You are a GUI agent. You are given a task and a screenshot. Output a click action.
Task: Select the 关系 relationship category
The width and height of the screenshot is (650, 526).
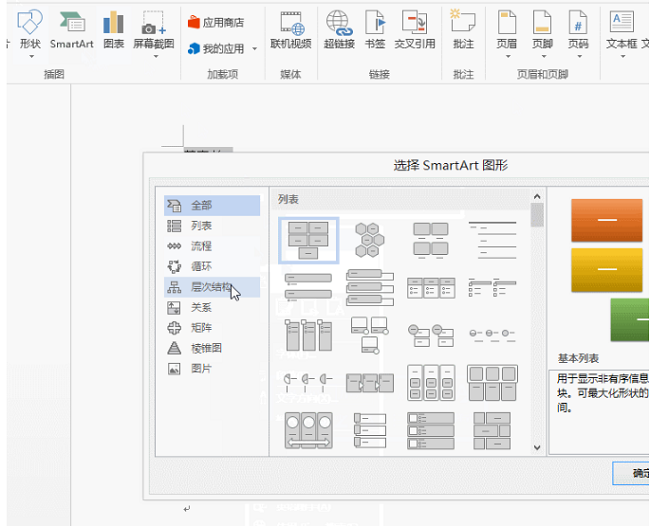click(212, 307)
